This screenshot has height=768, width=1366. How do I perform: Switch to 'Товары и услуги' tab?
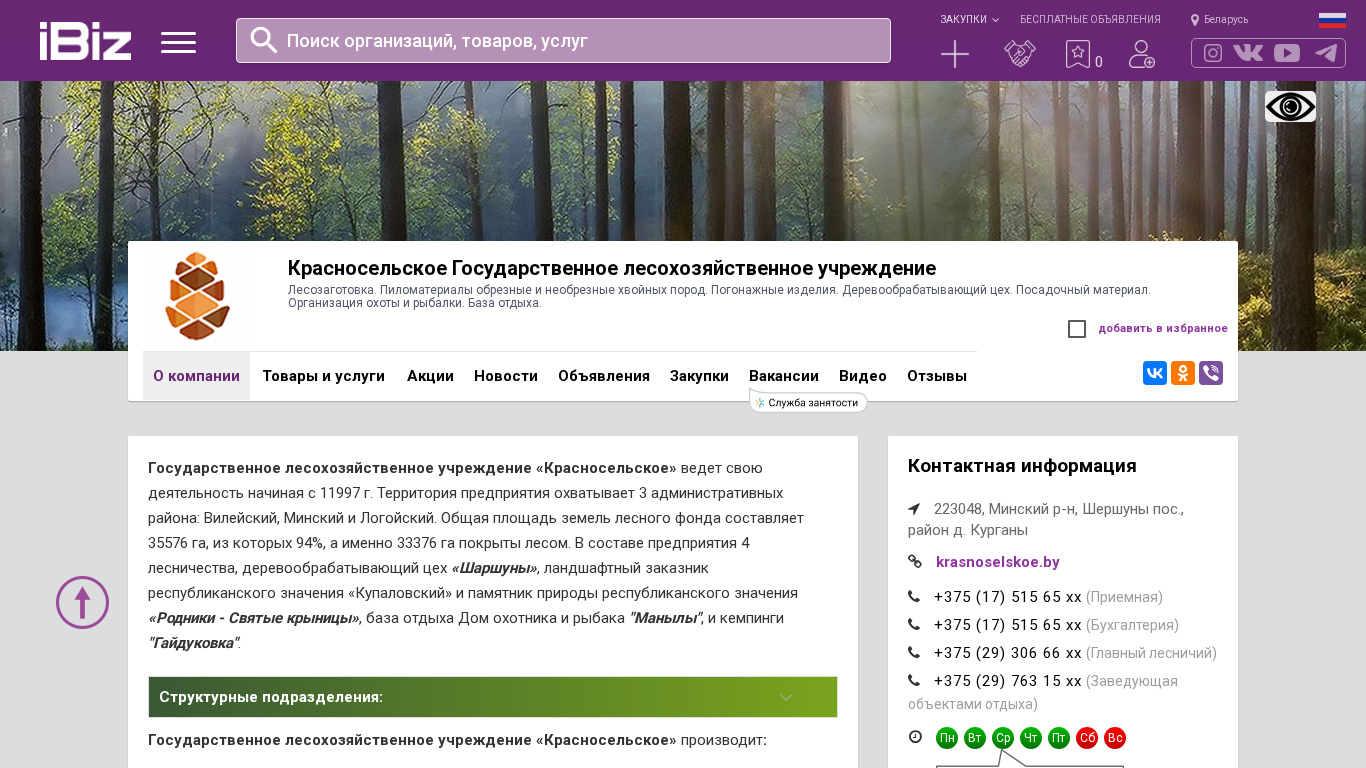click(x=323, y=376)
